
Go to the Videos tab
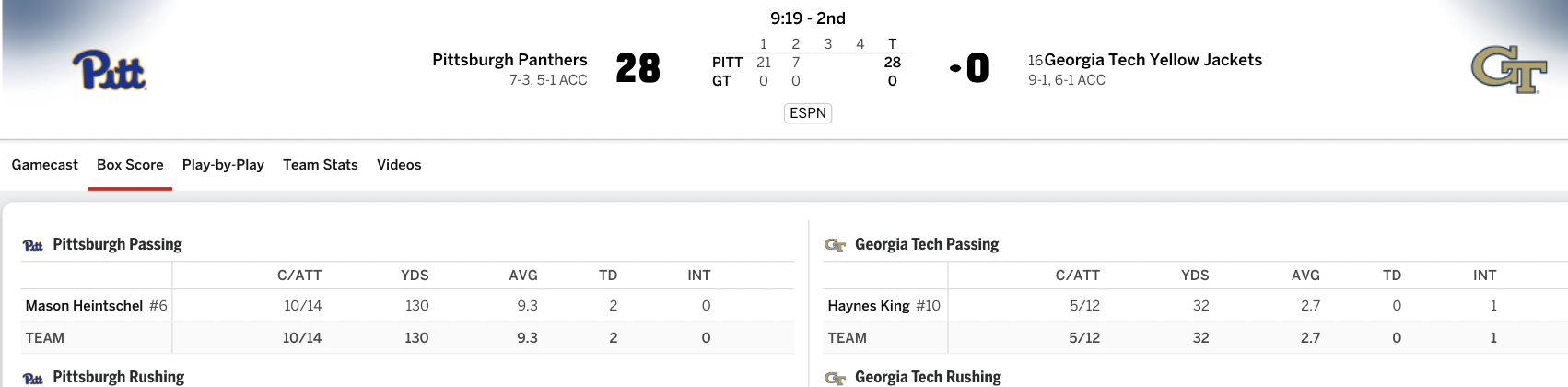[x=399, y=165]
